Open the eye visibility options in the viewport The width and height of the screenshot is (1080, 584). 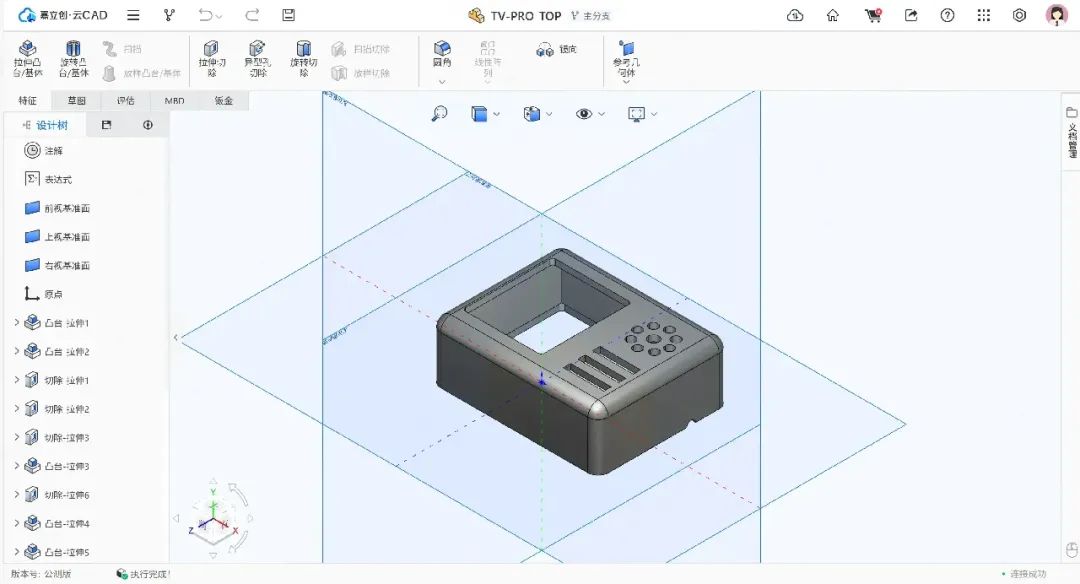click(586, 113)
